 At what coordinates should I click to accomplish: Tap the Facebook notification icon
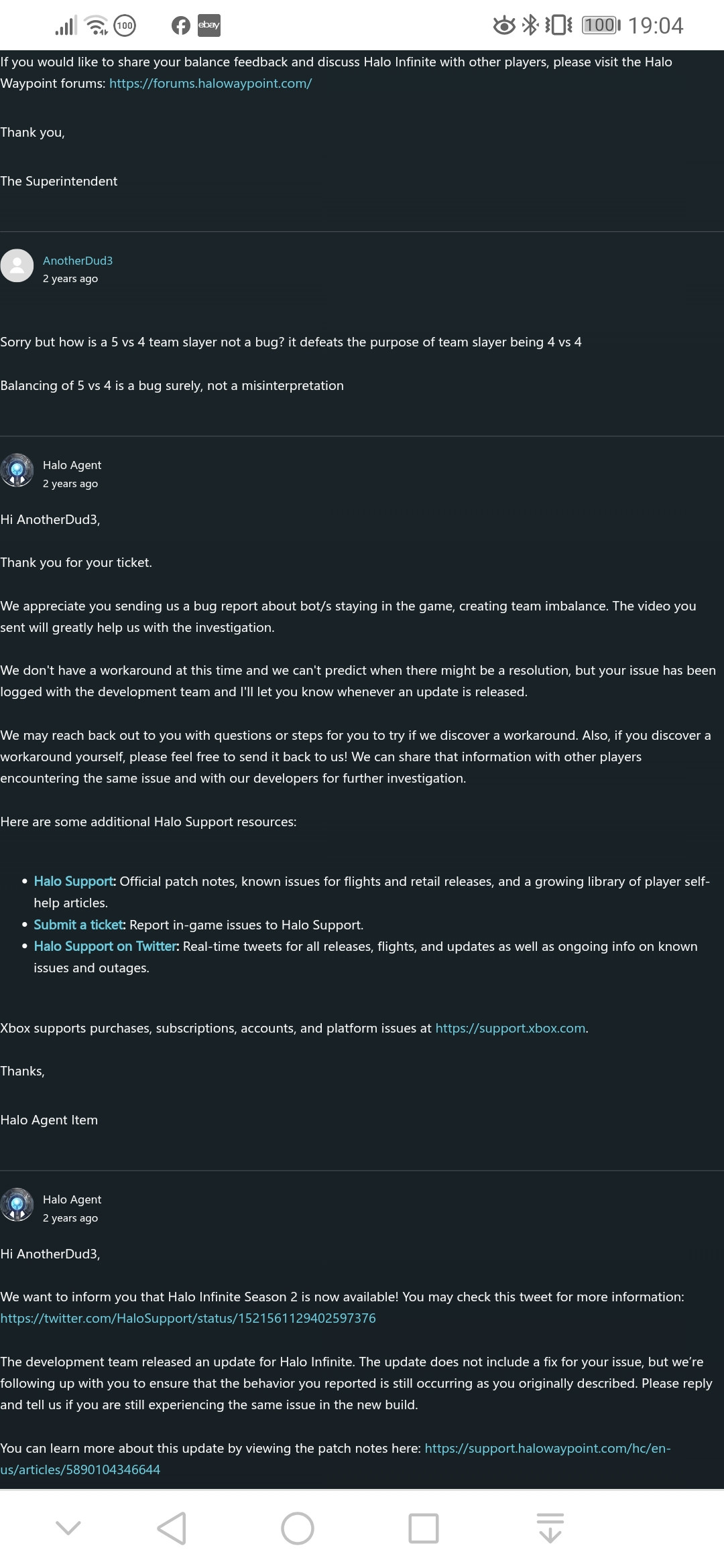click(181, 25)
